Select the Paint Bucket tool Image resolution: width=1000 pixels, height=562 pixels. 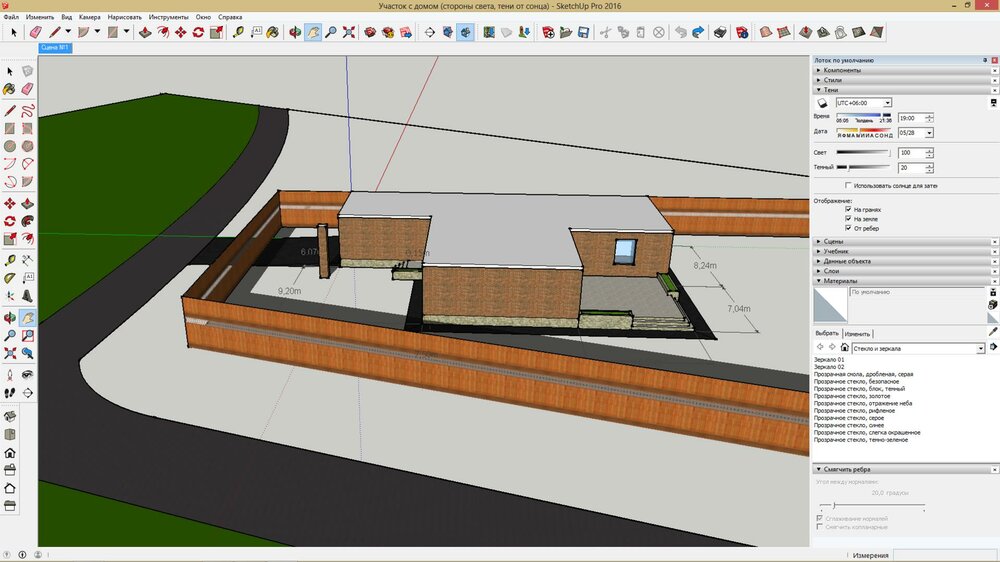pos(274,32)
